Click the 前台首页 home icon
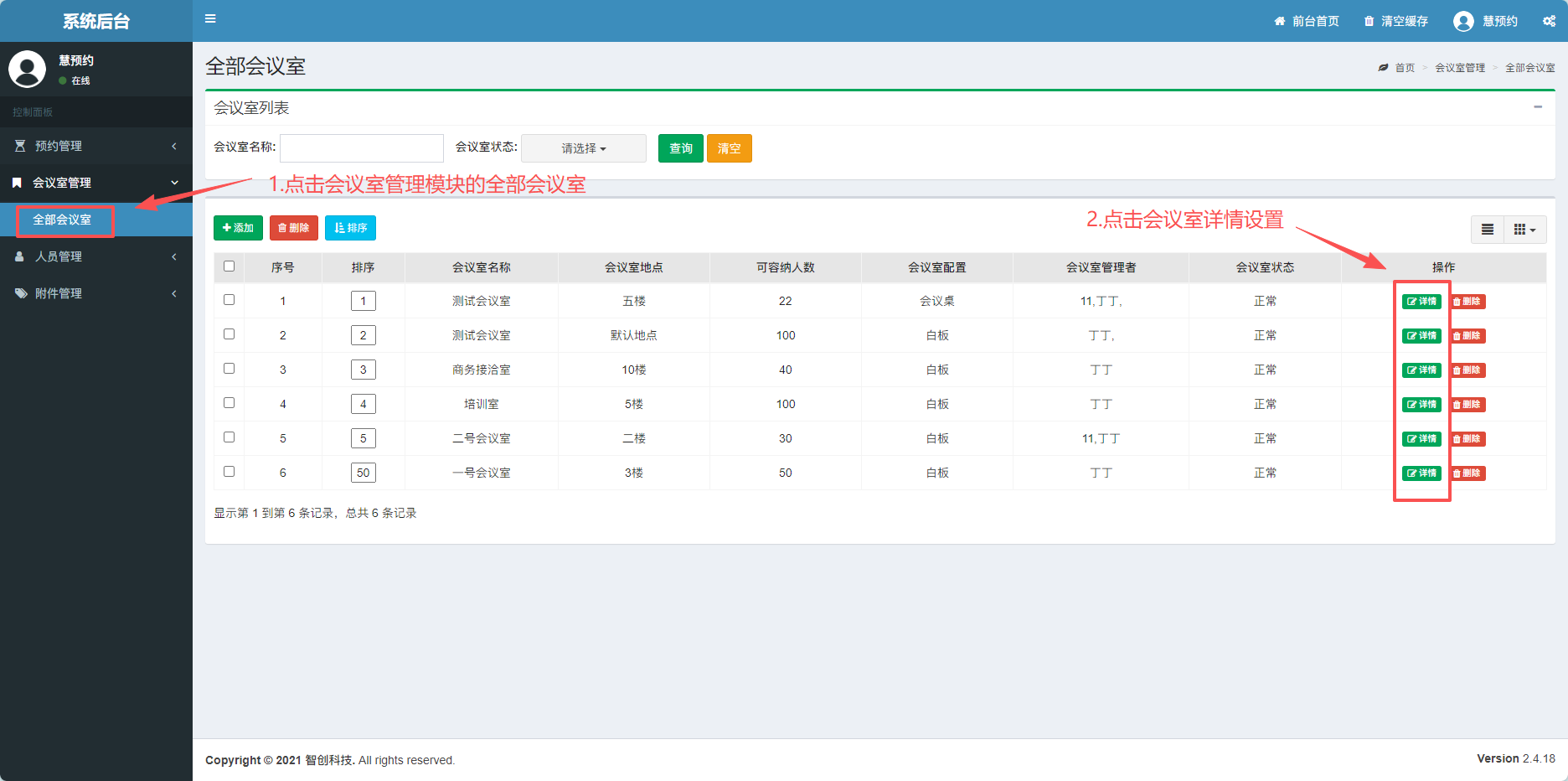Screen dimensions: 1568x781 (1279, 22)
